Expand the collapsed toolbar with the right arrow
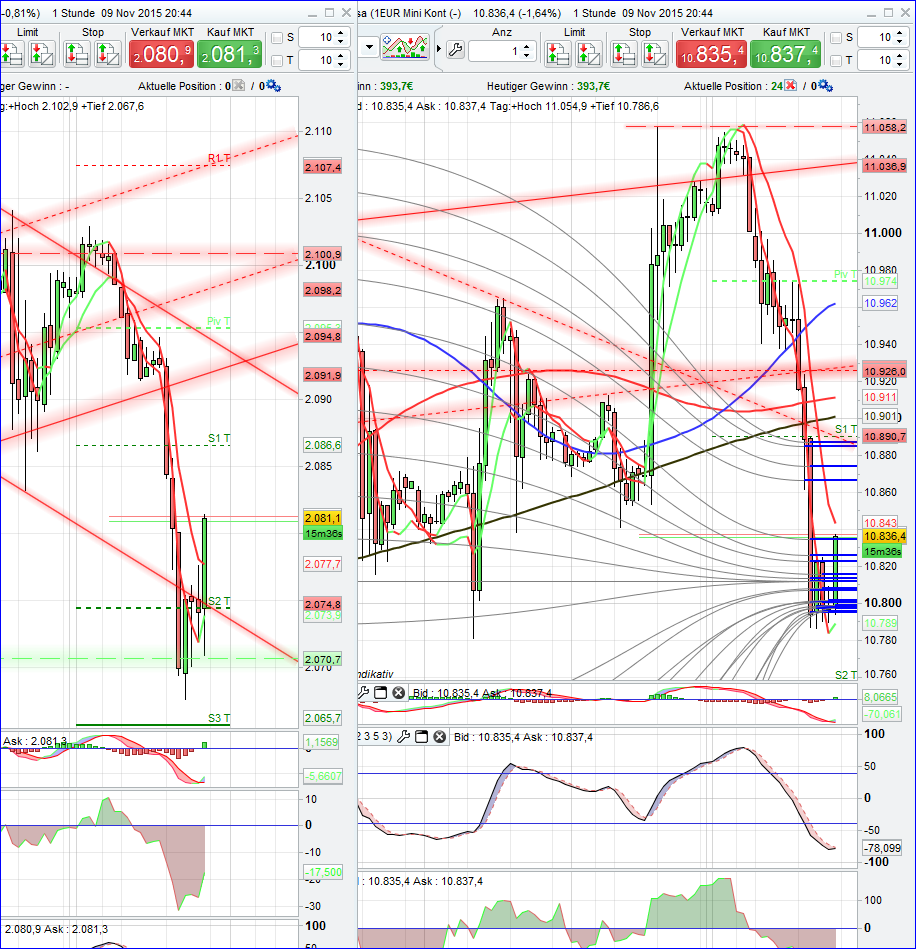Viewport: 916px width, 949px height. (x=439, y=48)
